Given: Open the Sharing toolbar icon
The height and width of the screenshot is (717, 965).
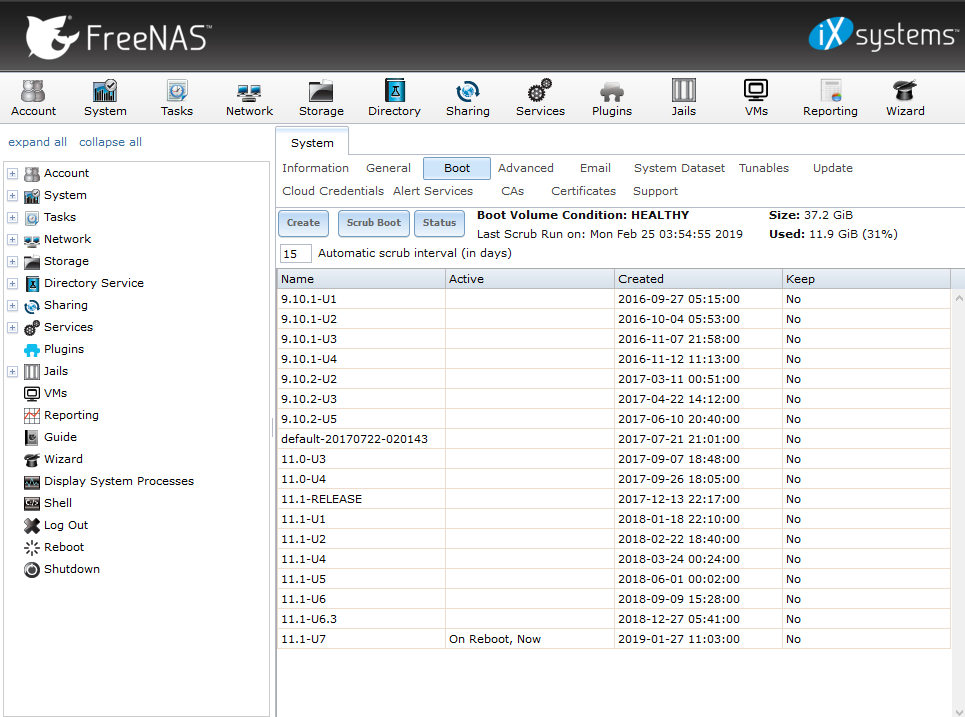Looking at the screenshot, I should click(x=468, y=98).
